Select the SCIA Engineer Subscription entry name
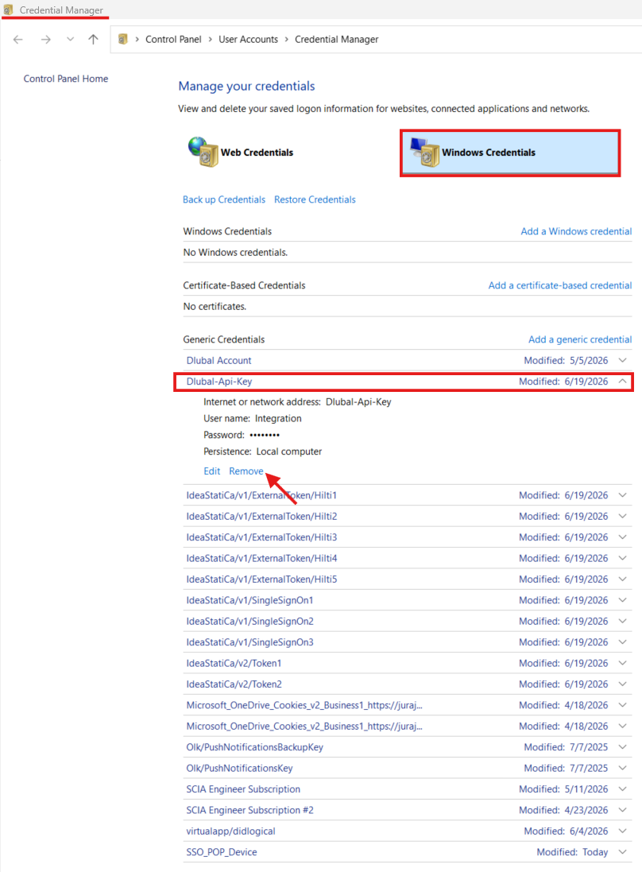The width and height of the screenshot is (642, 872). 243,789
